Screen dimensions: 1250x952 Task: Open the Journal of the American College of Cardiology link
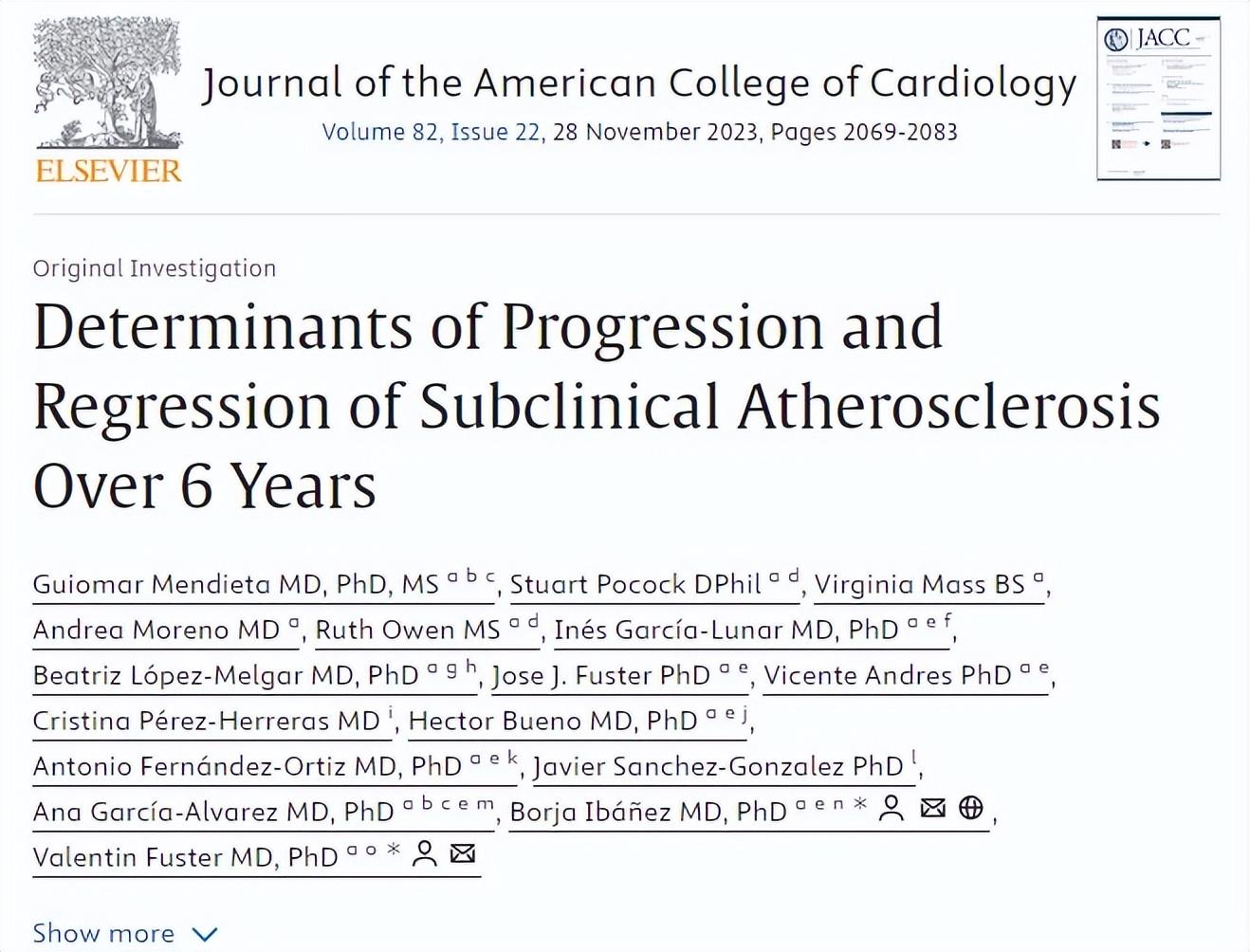[639, 83]
